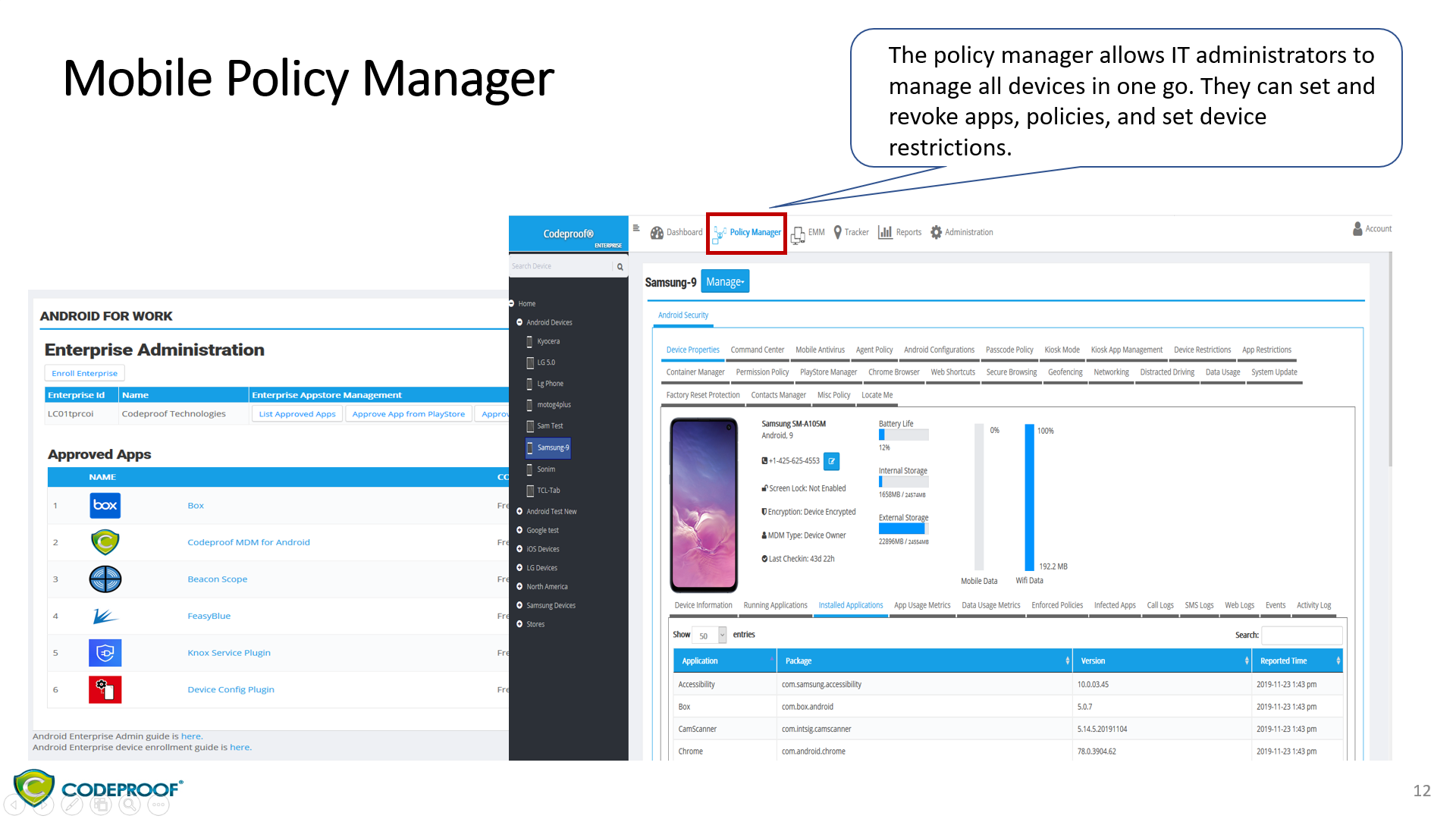The image size is (1456, 819).
Task: Sort the table by Version column
Action: point(1162,661)
